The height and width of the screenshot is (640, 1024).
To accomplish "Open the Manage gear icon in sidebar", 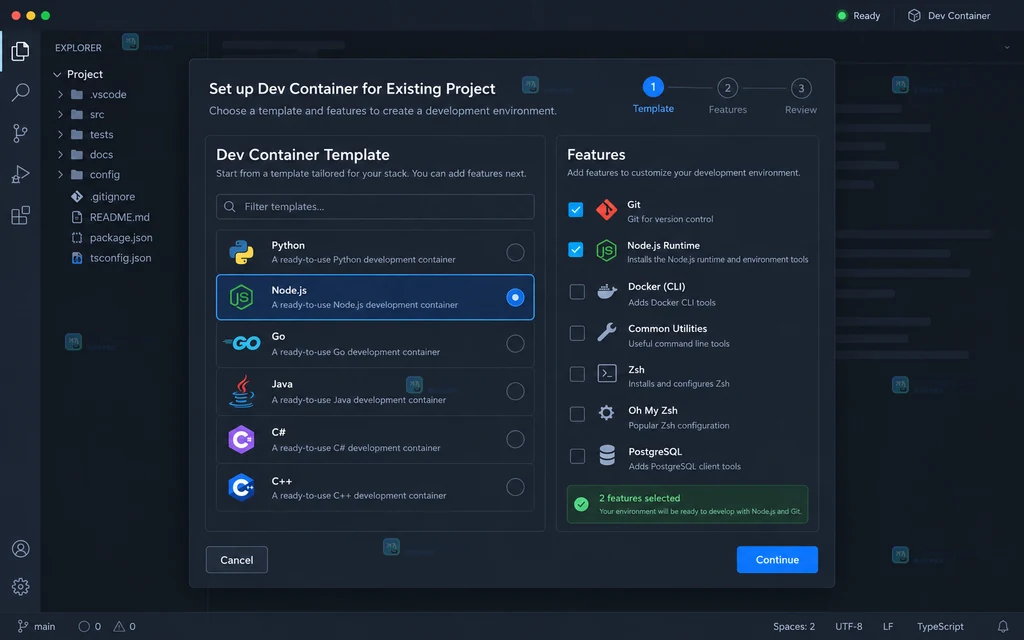I will (20, 586).
